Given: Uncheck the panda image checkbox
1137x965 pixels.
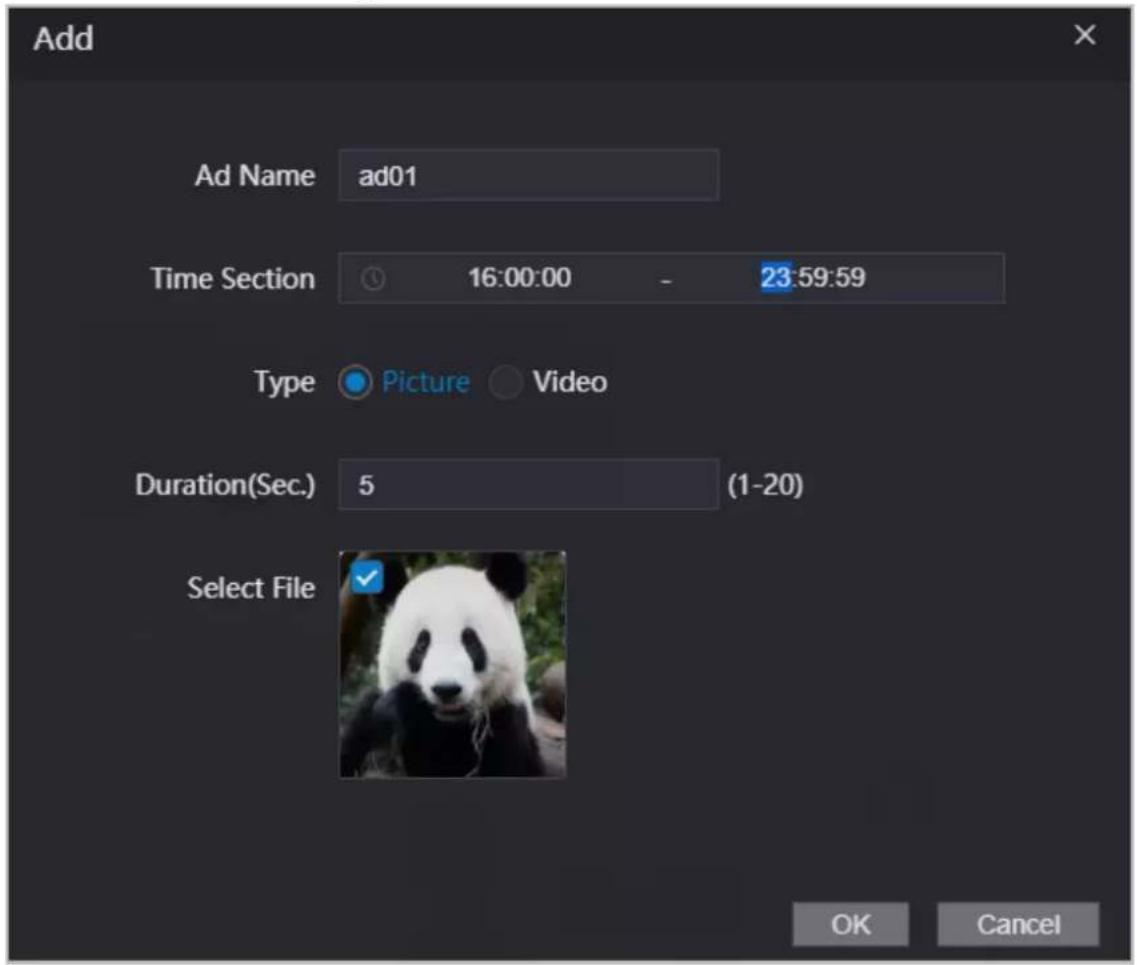Looking at the screenshot, I should (367, 578).
